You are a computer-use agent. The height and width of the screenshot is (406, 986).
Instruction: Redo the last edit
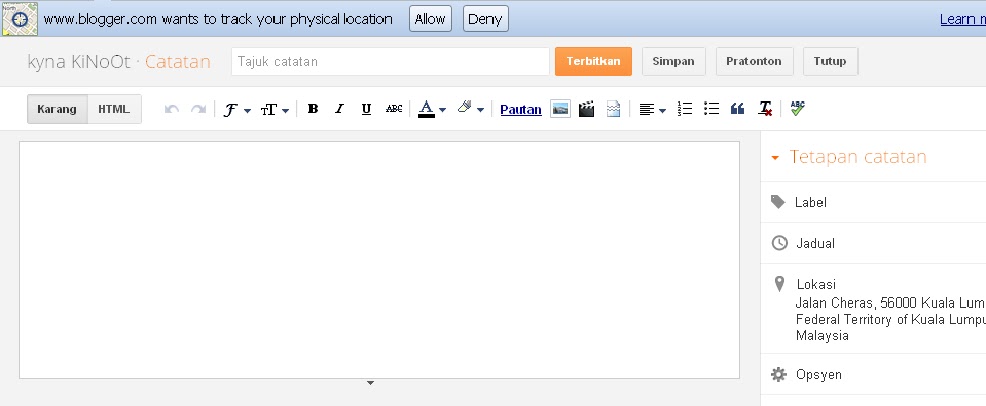click(x=199, y=109)
